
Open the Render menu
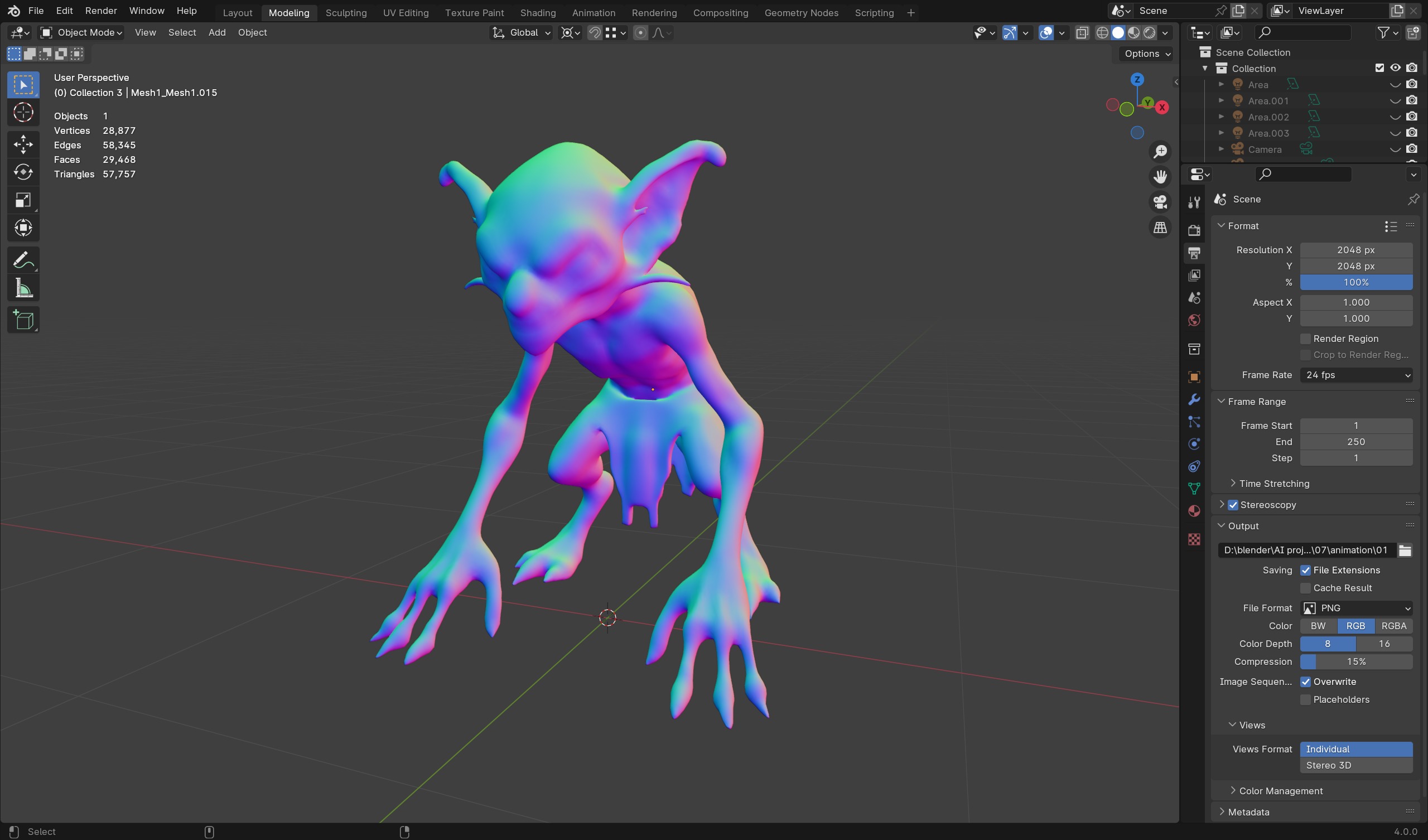click(x=101, y=11)
